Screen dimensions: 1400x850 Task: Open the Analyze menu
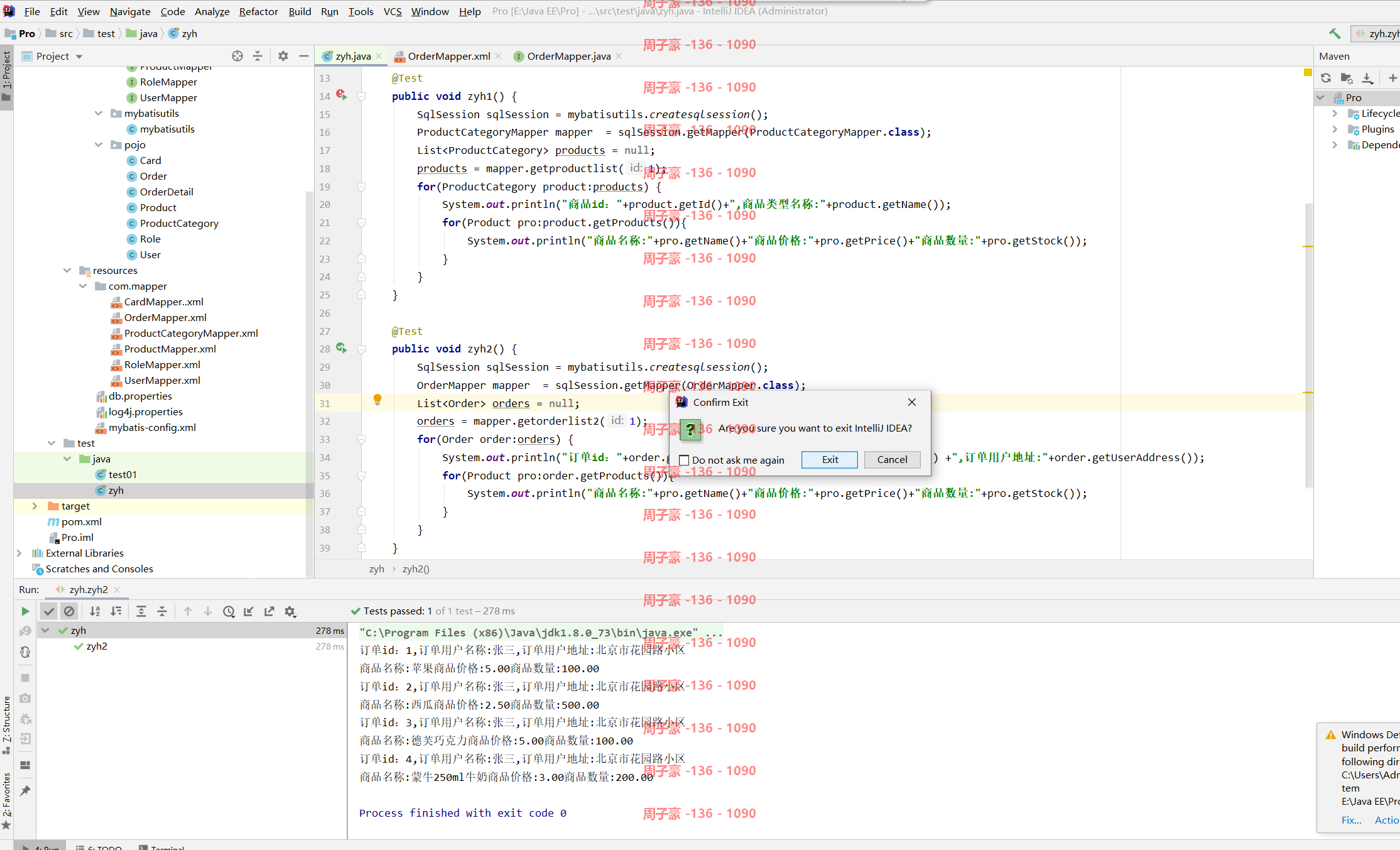(212, 11)
